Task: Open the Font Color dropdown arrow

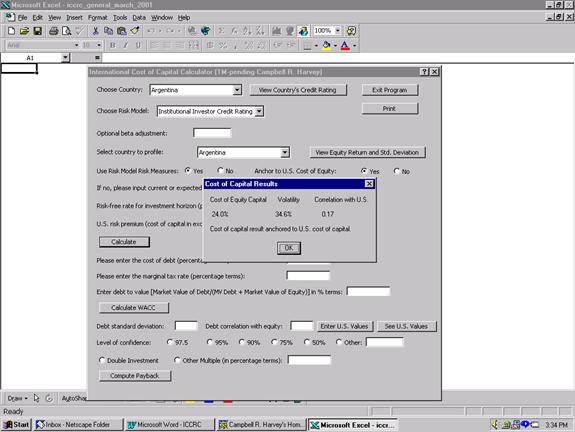Action: pos(355,46)
